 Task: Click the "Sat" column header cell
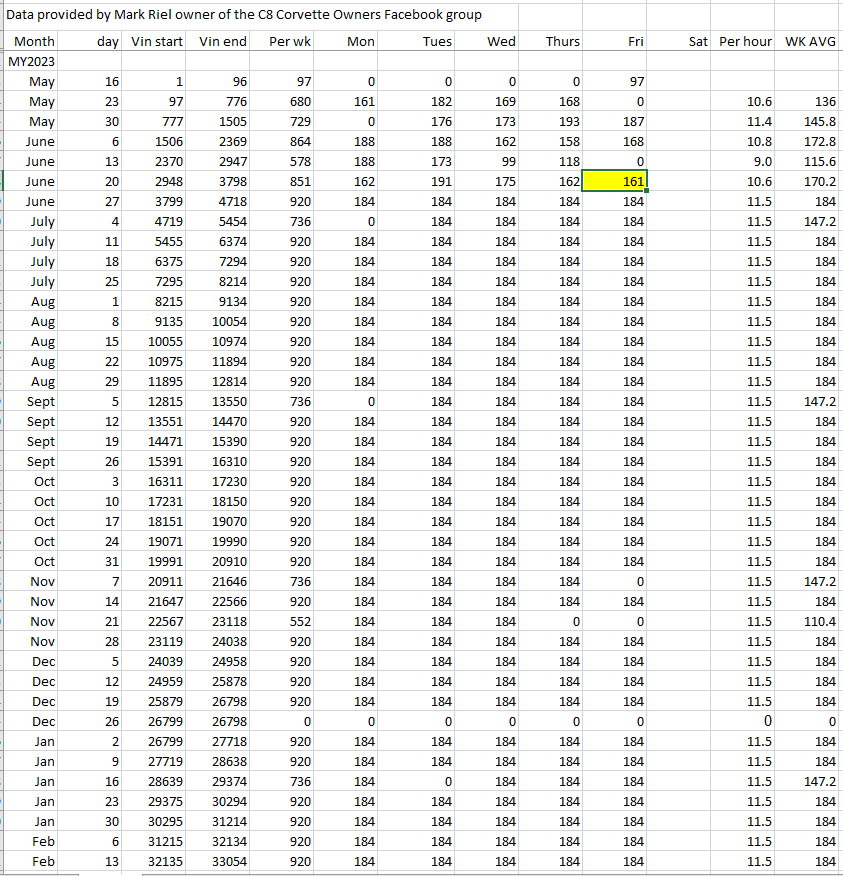(698, 42)
